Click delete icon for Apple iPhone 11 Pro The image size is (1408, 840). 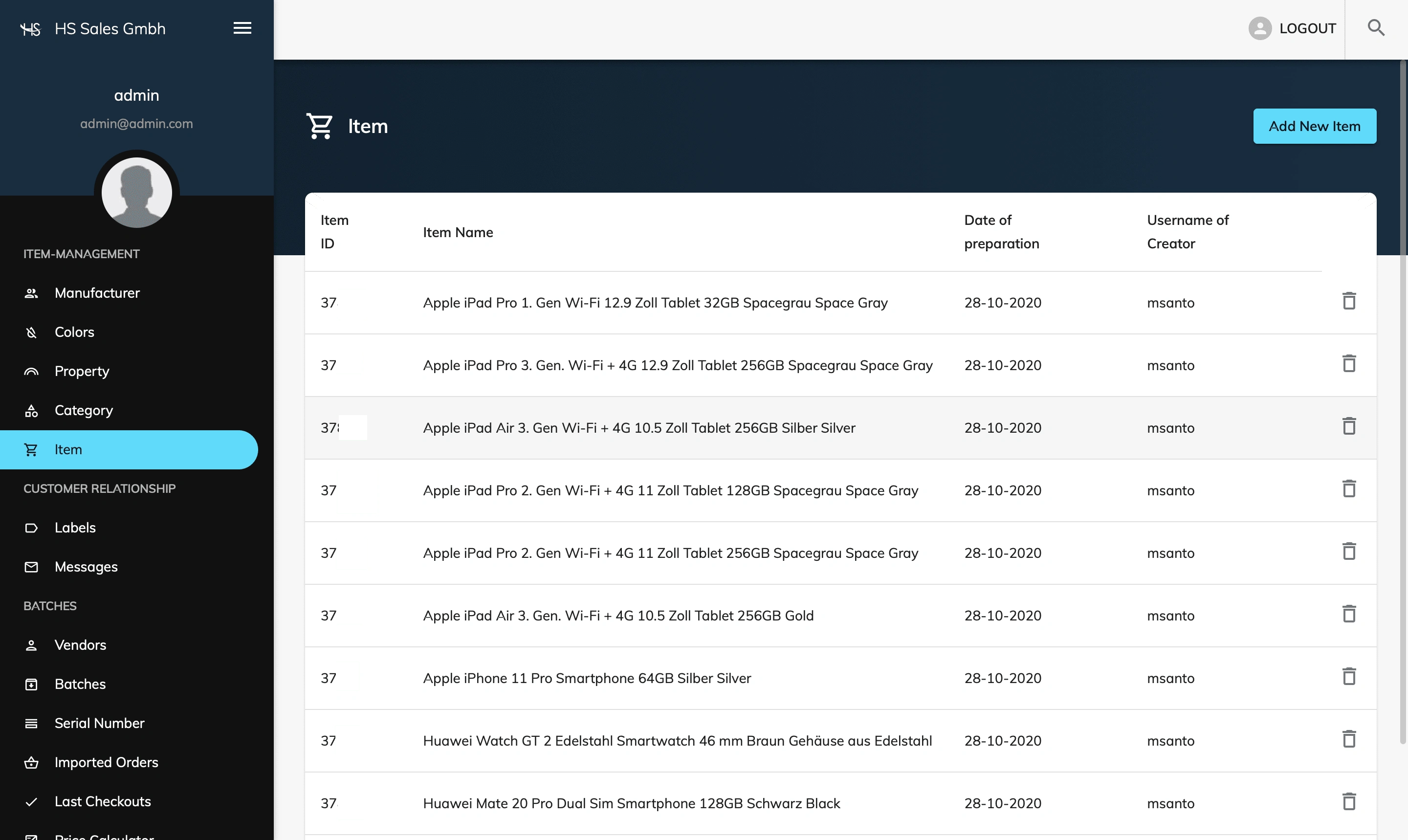(x=1348, y=676)
